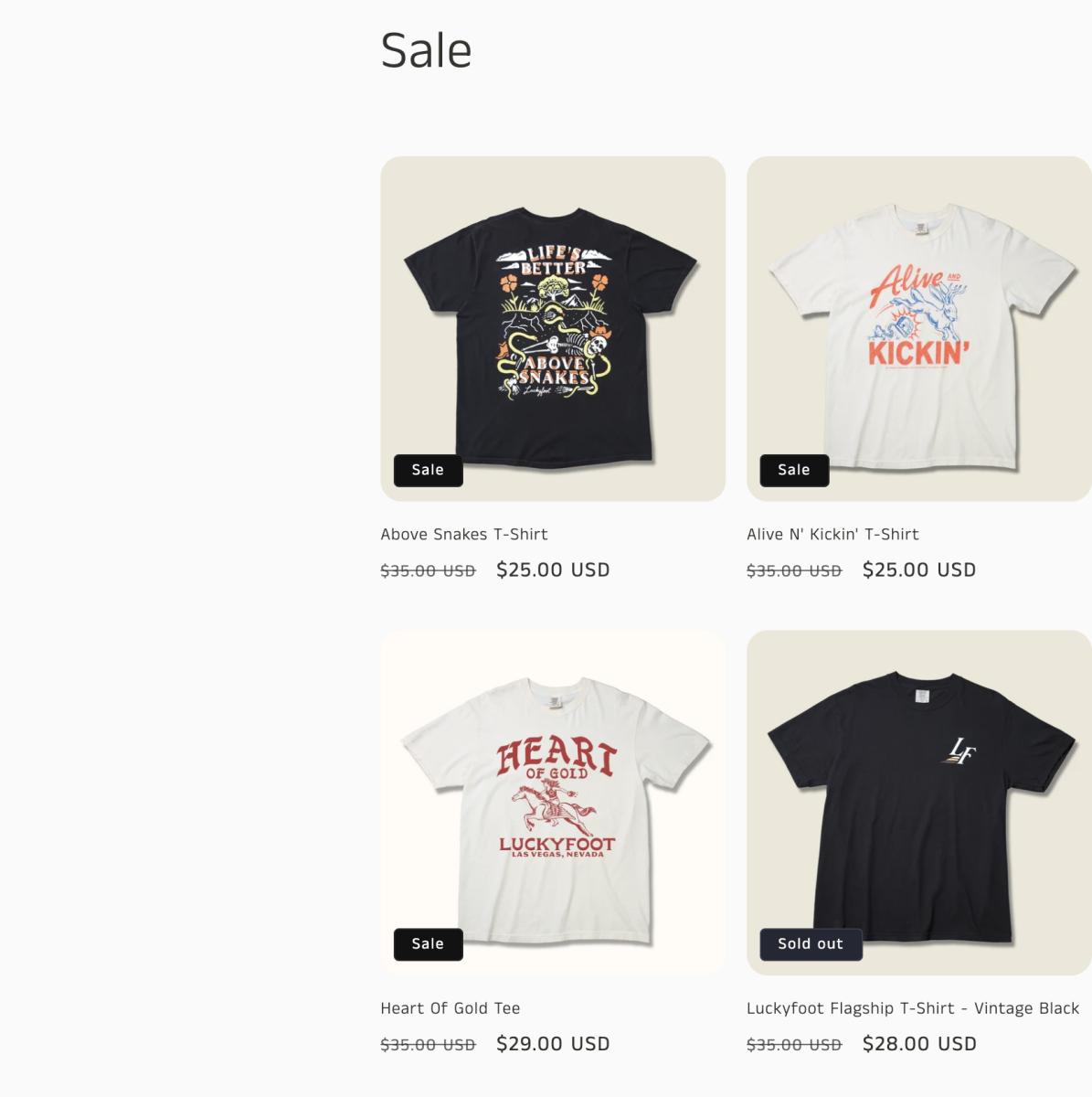Select the black Luckyfoot Flagship shirt image

coord(918,802)
